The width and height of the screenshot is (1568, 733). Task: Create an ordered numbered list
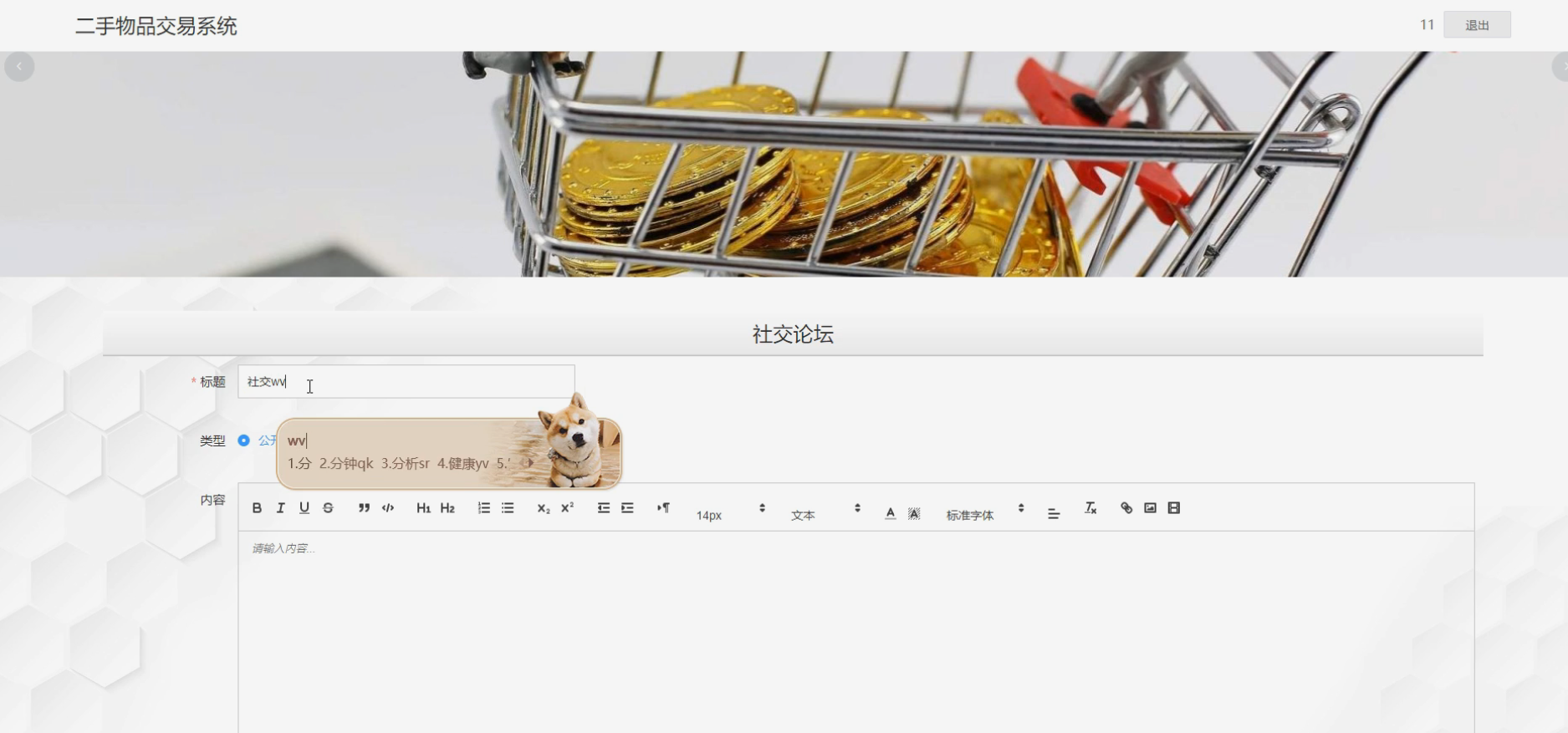tap(483, 508)
